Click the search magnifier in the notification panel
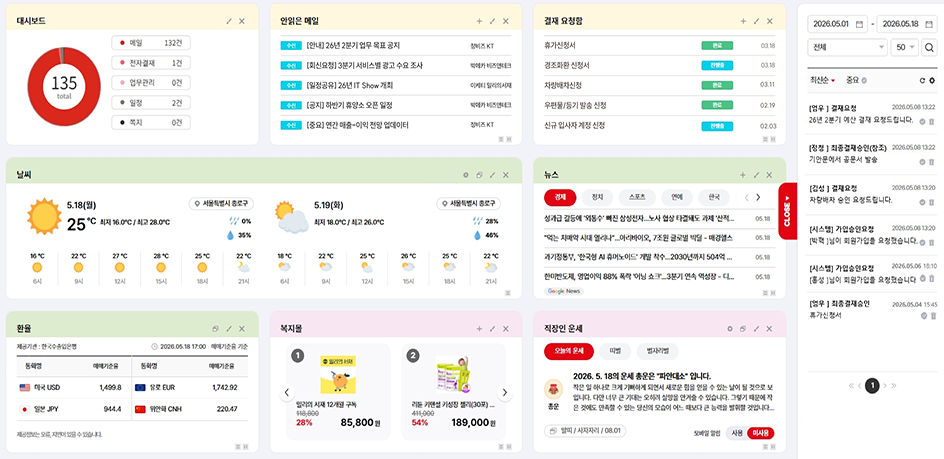944x459 pixels. 930,47
